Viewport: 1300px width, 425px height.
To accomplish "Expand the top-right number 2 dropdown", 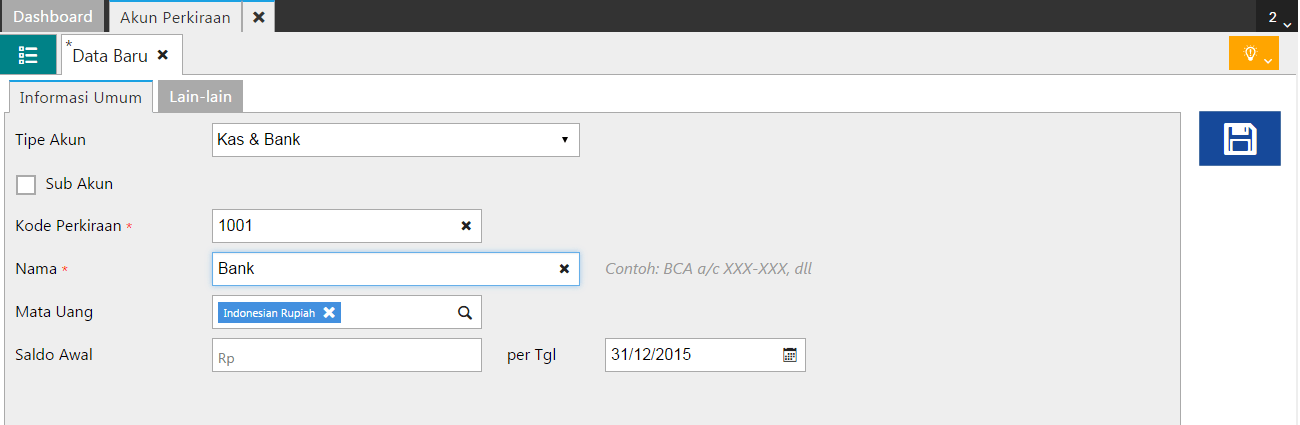I will pos(1278,17).
